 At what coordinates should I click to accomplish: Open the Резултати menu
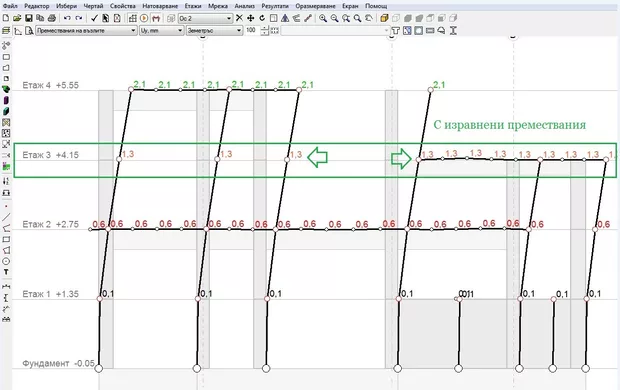(x=275, y=6)
